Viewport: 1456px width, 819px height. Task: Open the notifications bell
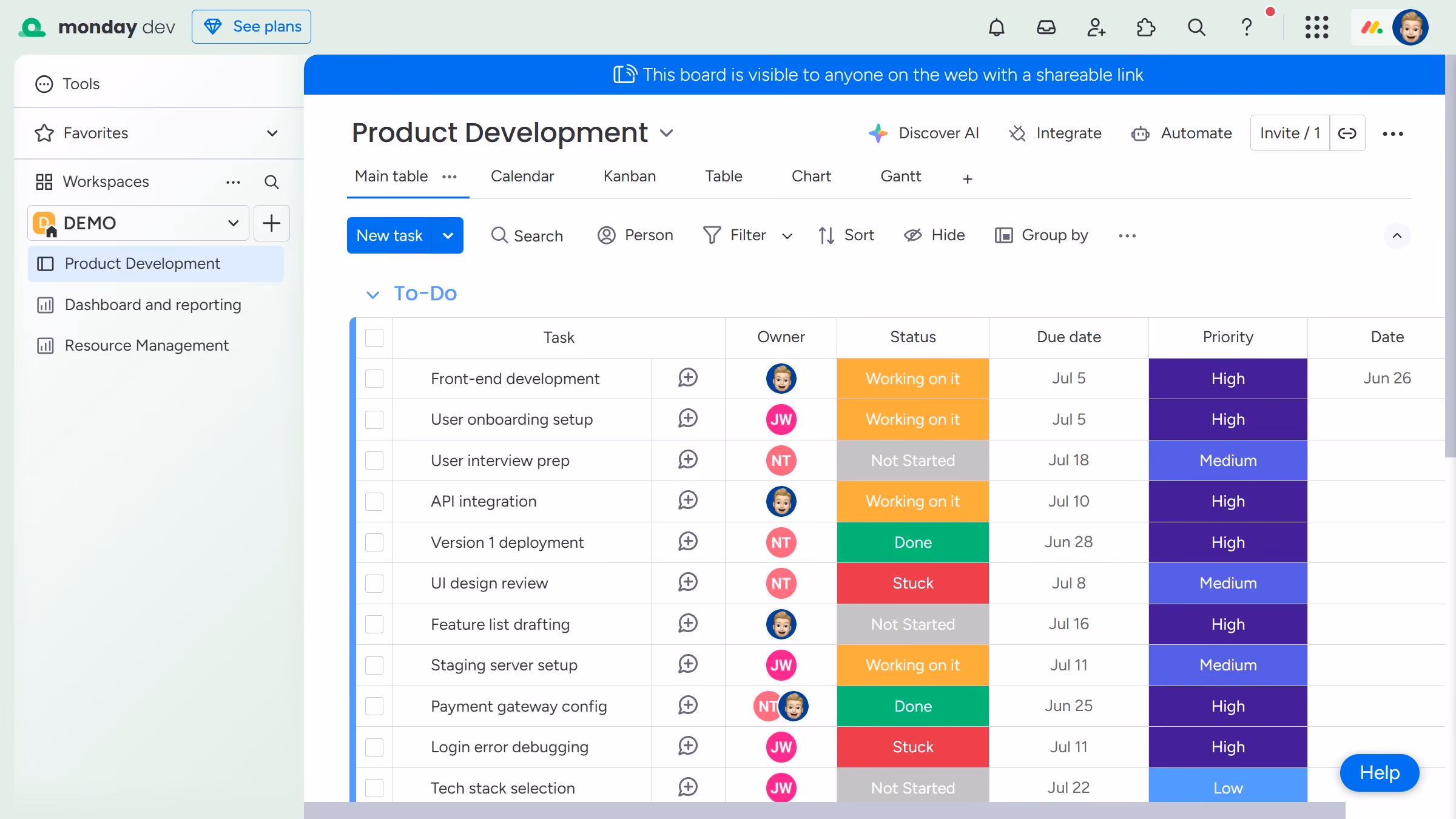[996, 27]
